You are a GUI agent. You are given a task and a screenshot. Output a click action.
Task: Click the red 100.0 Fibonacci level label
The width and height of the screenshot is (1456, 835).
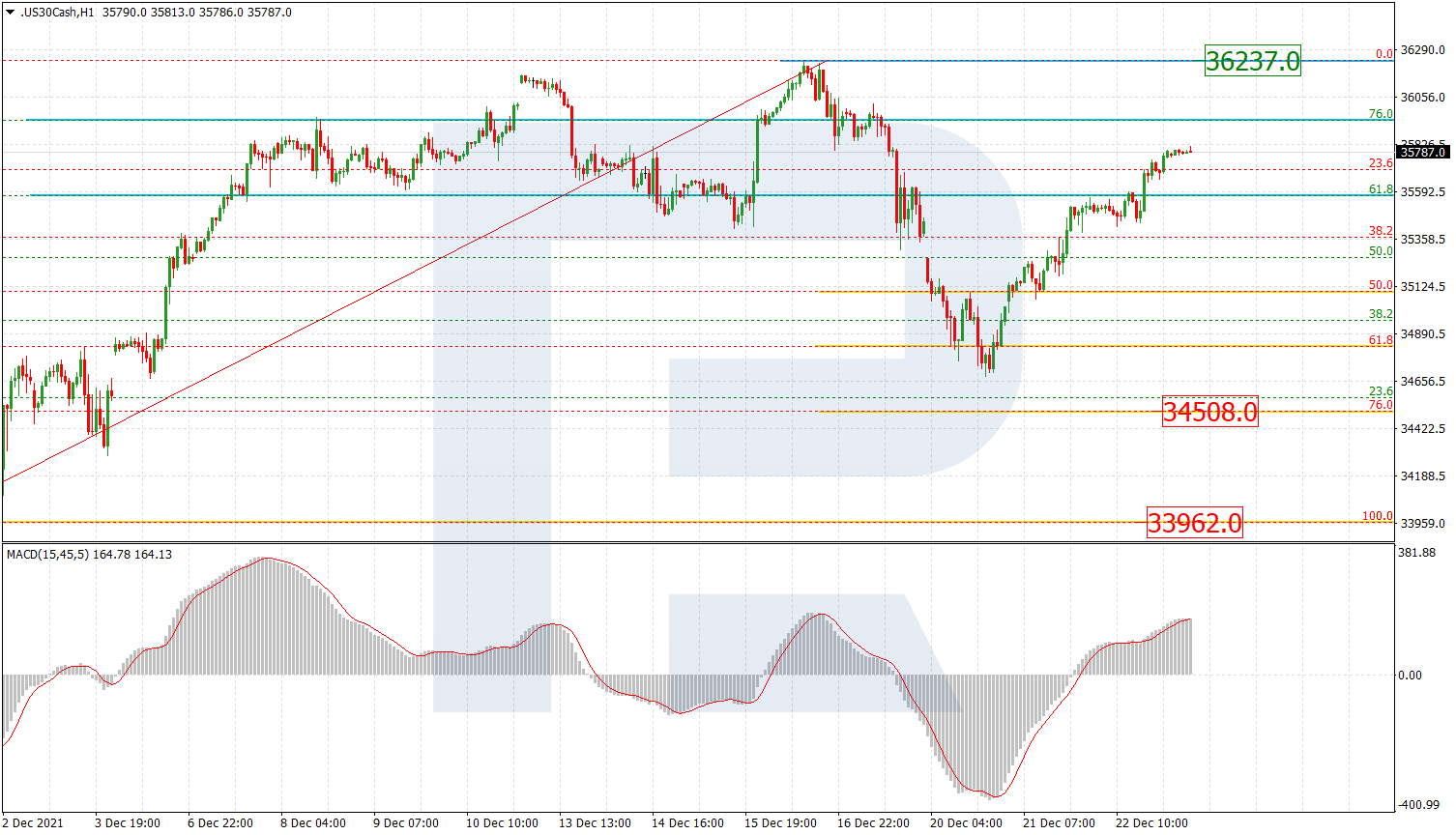pyautogui.click(x=1378, y=516)
